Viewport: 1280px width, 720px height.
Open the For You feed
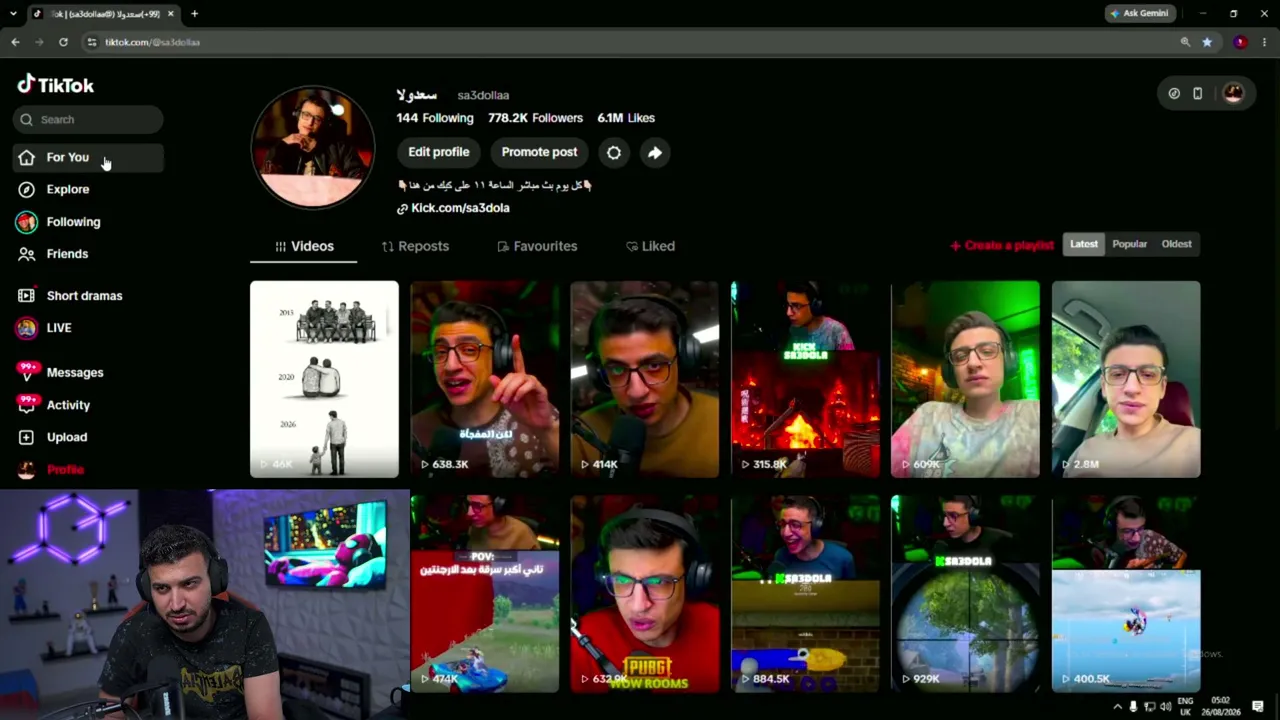(x=88, y=157)
